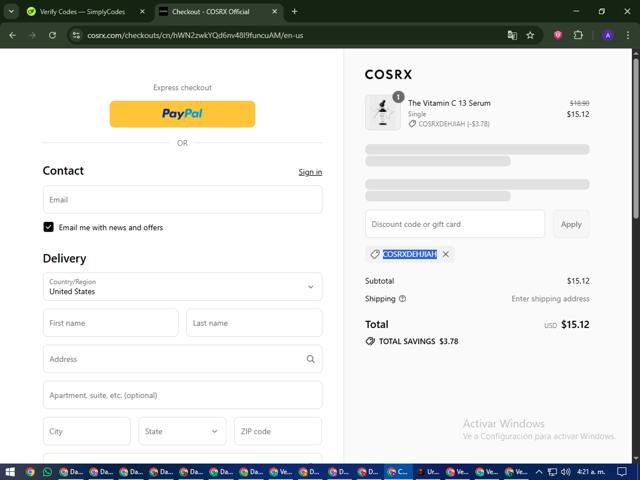The width and height of the screenshot is (640, 480).
Task: Click the First name field
Action: [x=111, y=323]
